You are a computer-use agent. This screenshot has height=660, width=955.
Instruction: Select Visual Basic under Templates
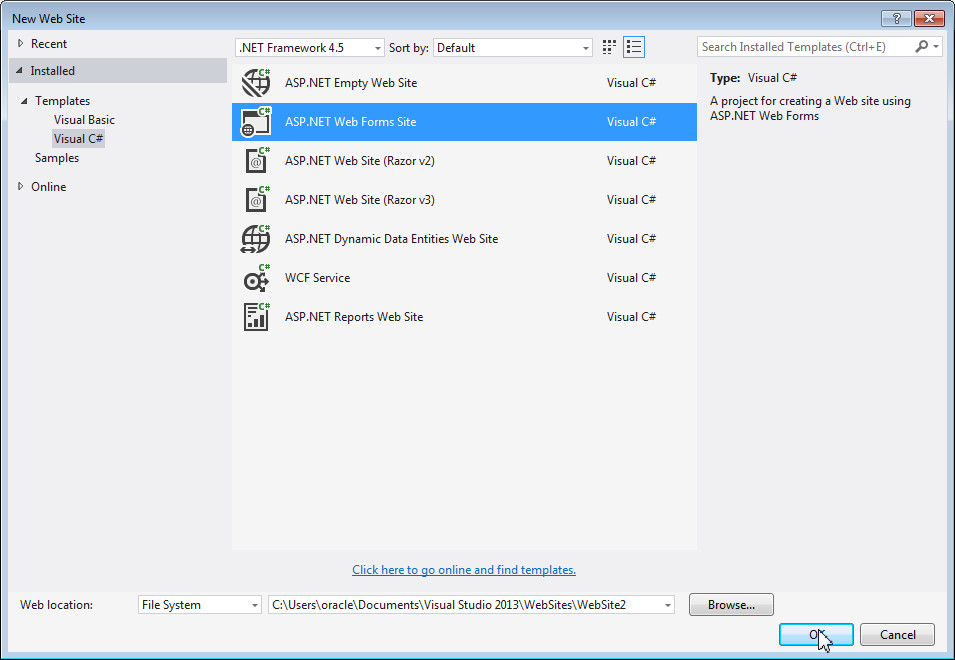tap(84, 120)
